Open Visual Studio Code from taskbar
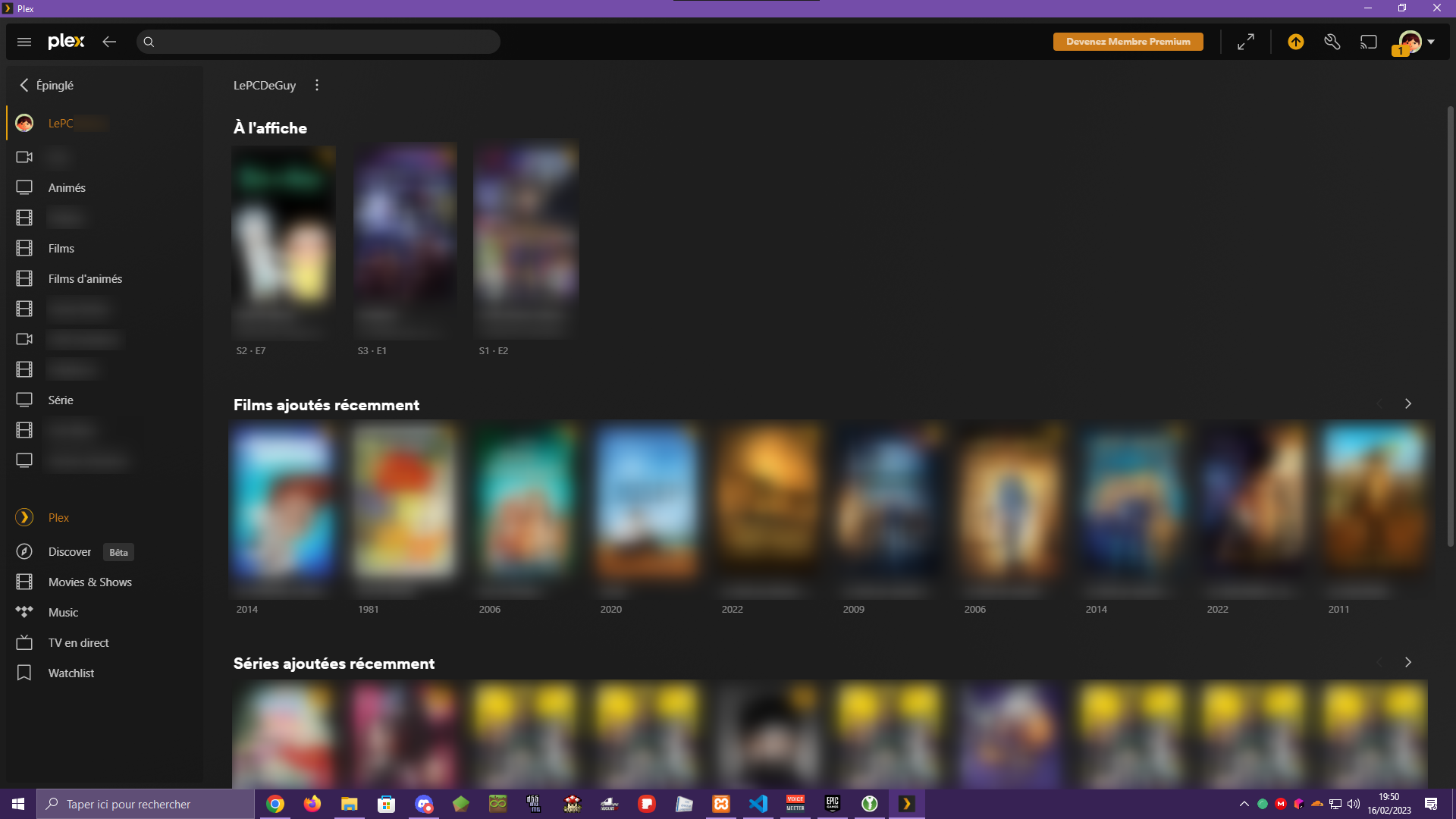 pyautogui.click(x=758, y=804)
